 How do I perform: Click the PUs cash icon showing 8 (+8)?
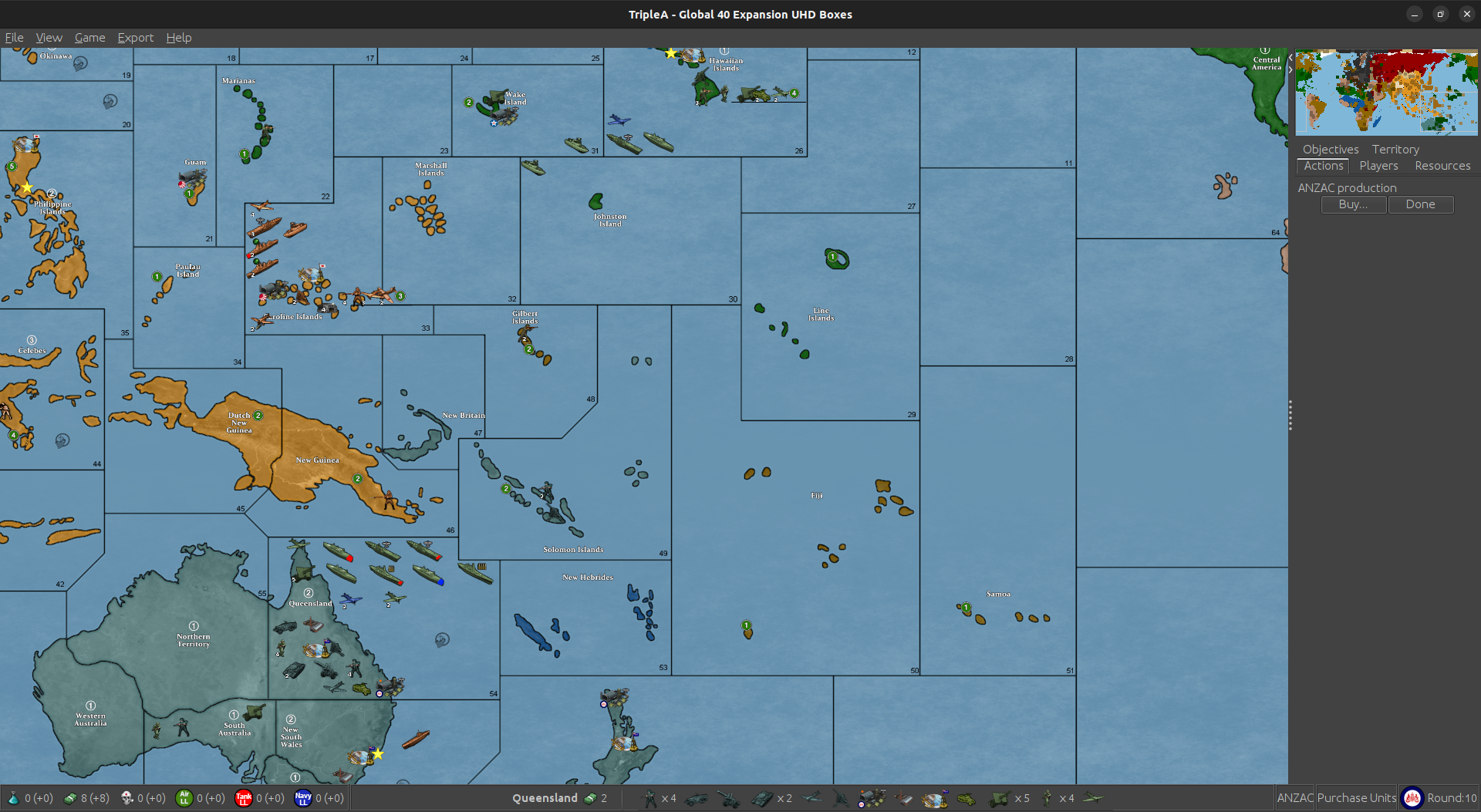click(70, 798)
